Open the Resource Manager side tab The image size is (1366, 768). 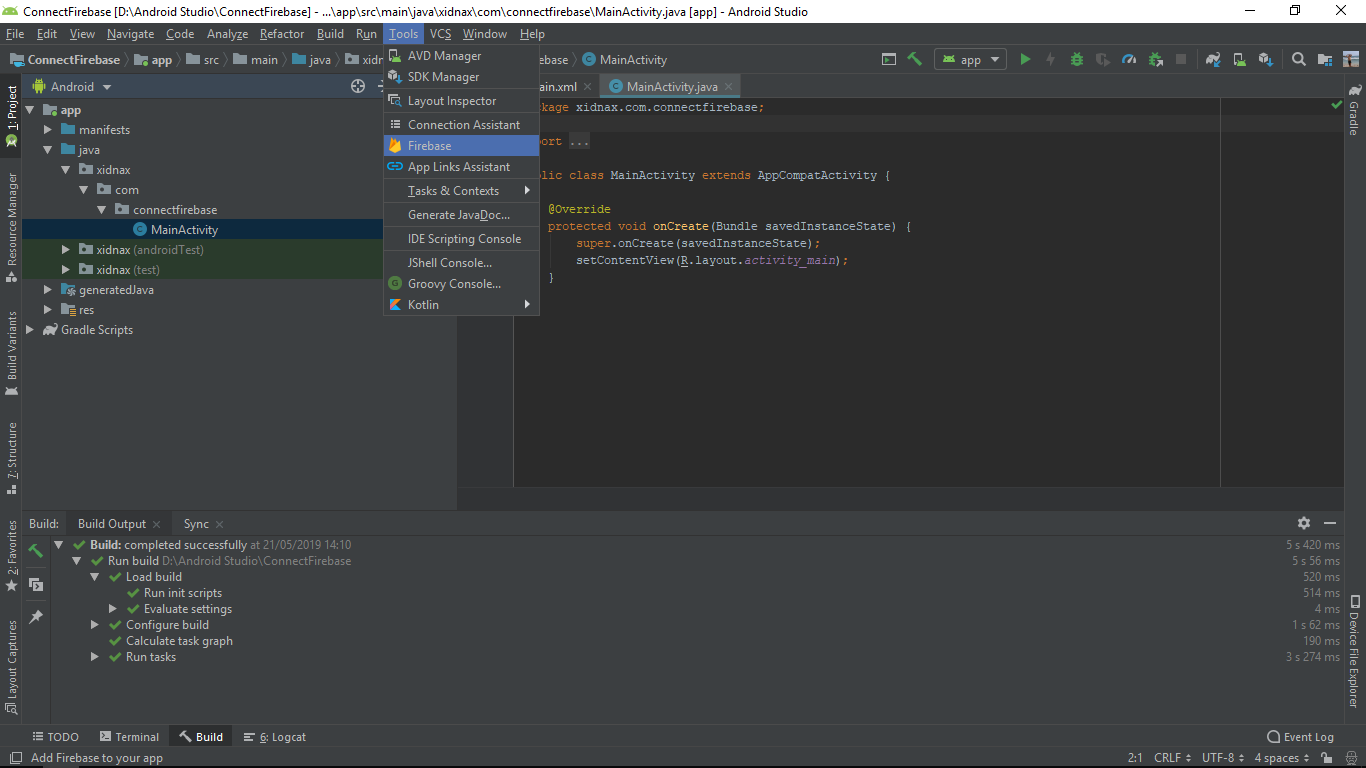[x=12, y=226]
